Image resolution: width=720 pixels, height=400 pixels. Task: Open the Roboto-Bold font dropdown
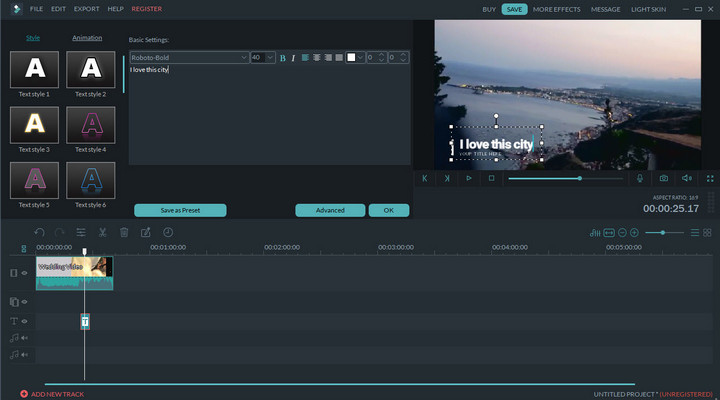[188, 58]
